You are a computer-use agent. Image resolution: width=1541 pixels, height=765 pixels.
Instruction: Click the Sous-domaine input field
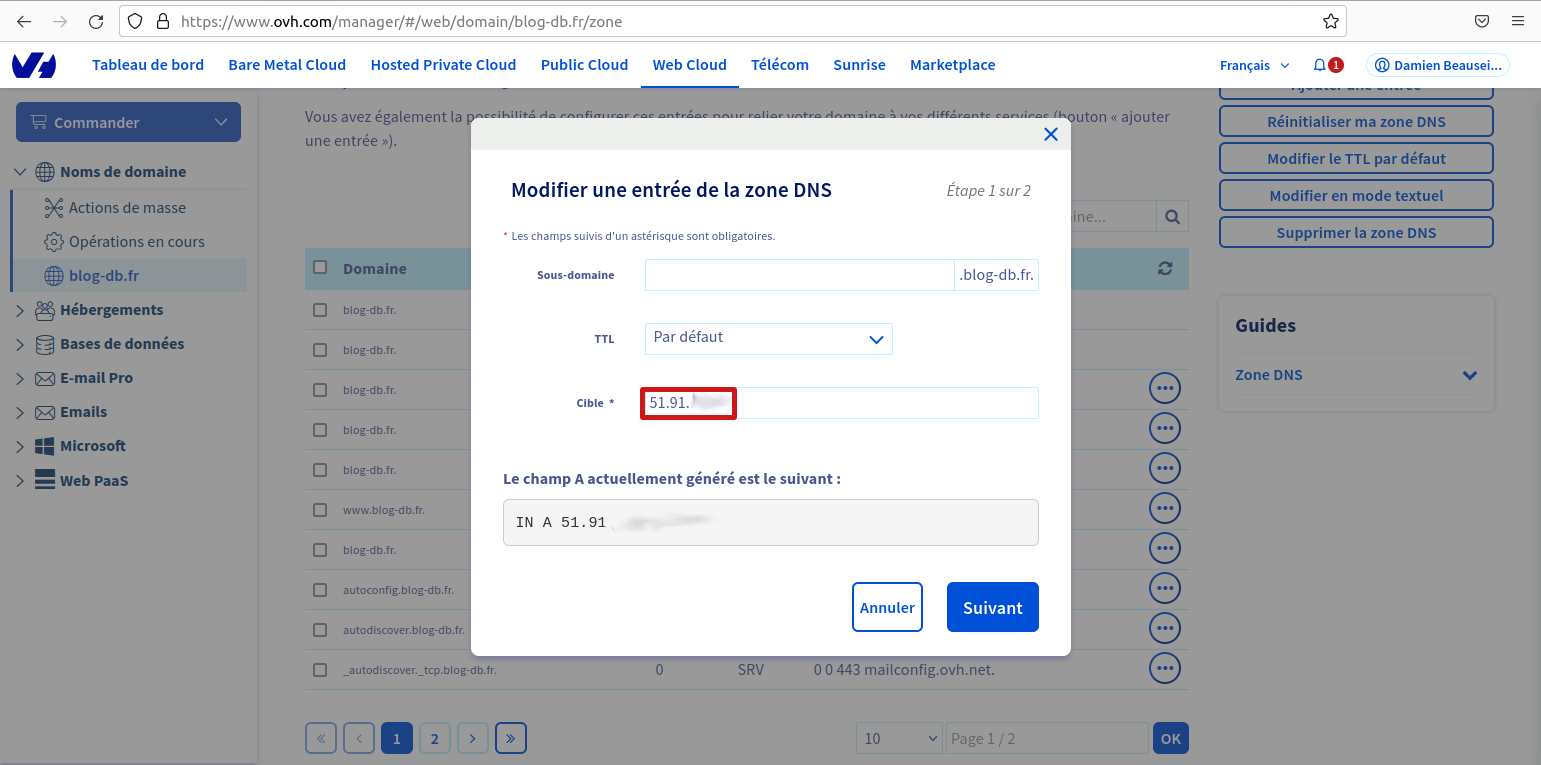799,275
